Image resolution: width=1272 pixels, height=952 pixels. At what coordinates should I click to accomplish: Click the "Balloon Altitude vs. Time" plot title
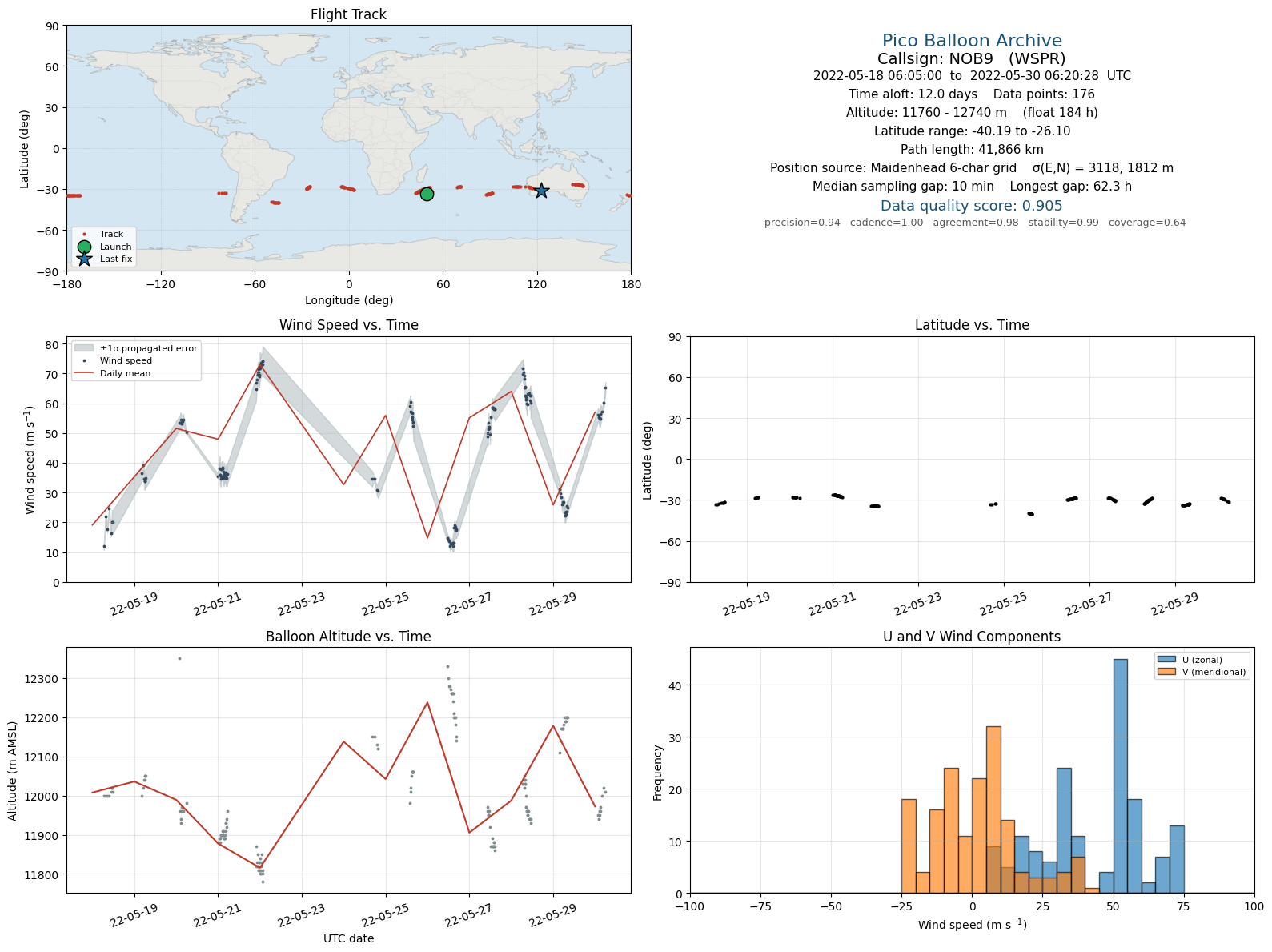pos(348,637)
